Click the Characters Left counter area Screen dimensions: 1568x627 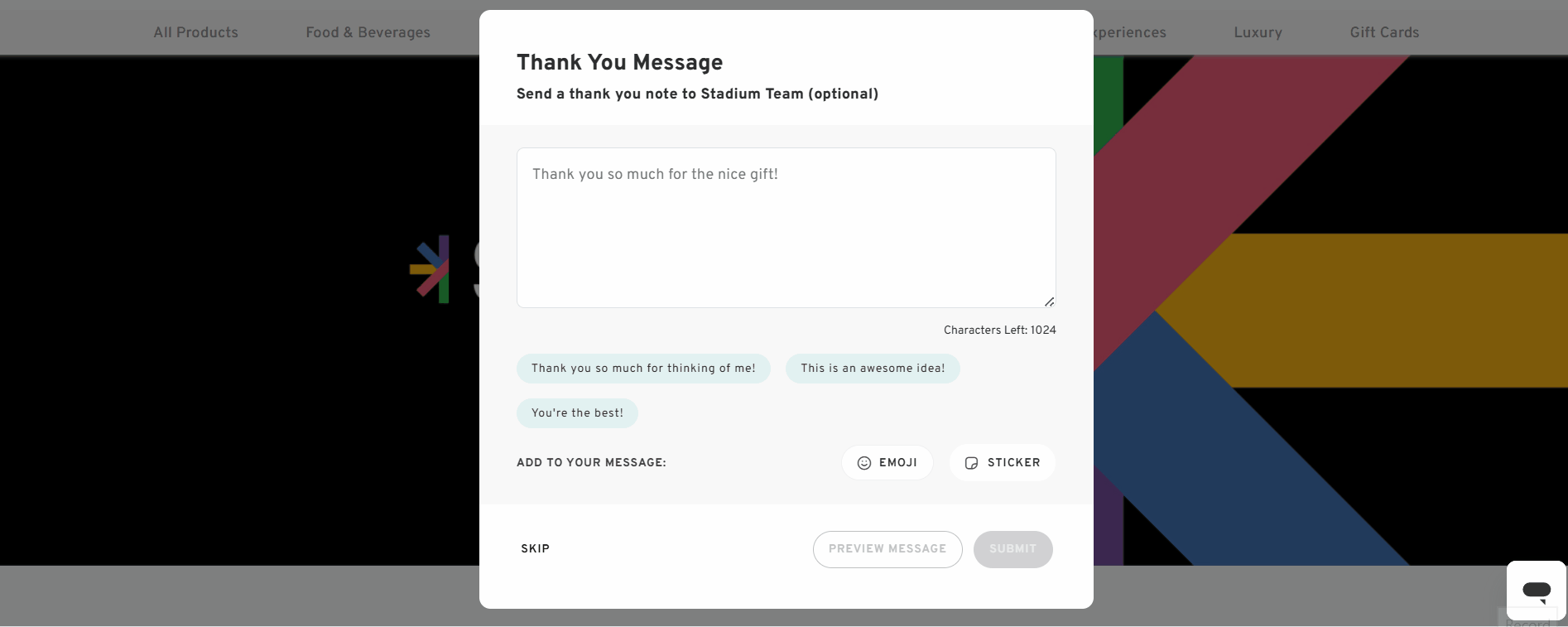pos(999,330)
